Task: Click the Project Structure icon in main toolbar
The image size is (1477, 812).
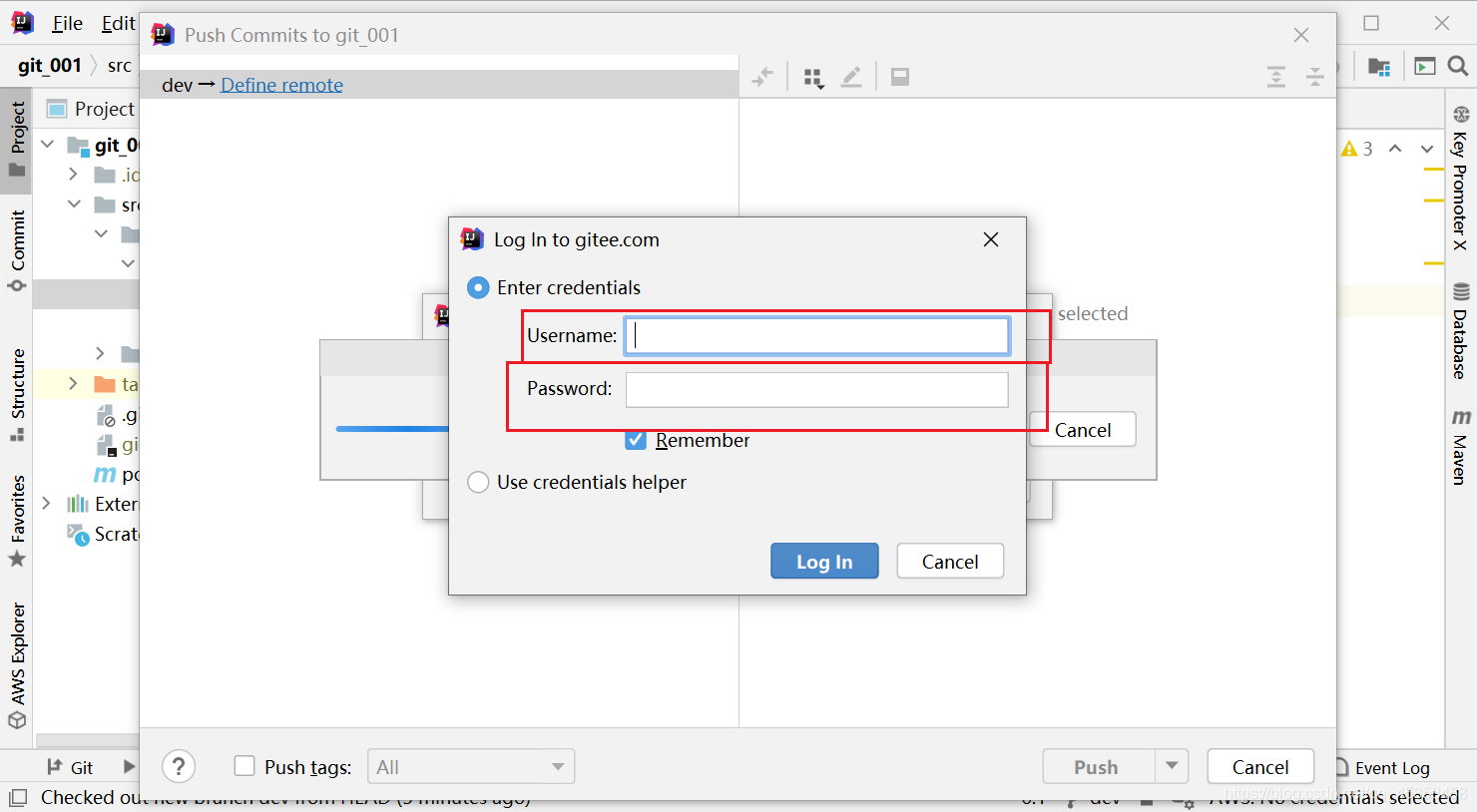Action: coord(1379,66)
